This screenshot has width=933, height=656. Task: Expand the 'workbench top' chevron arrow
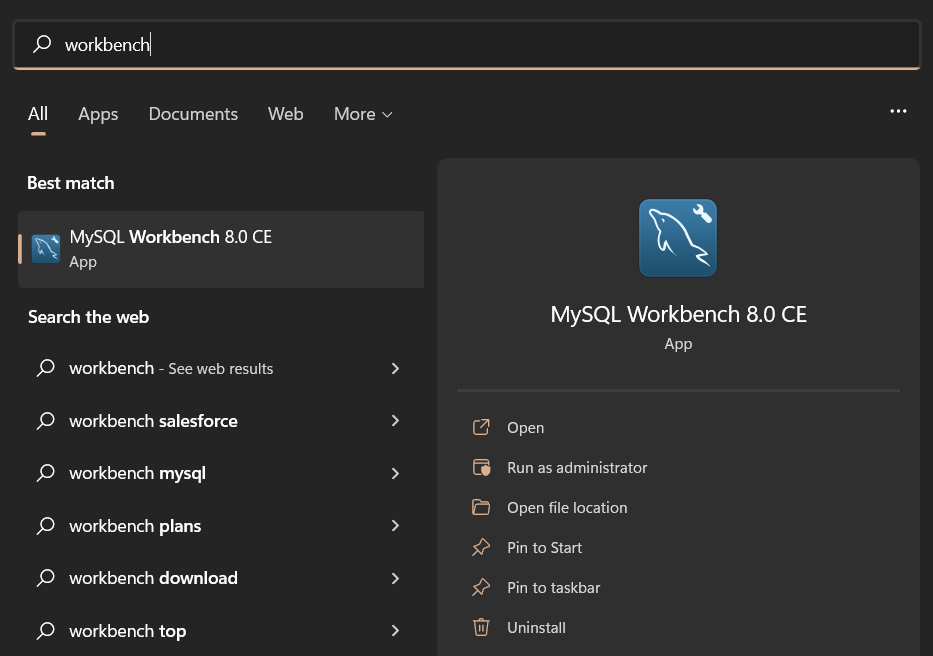[395, 630]
